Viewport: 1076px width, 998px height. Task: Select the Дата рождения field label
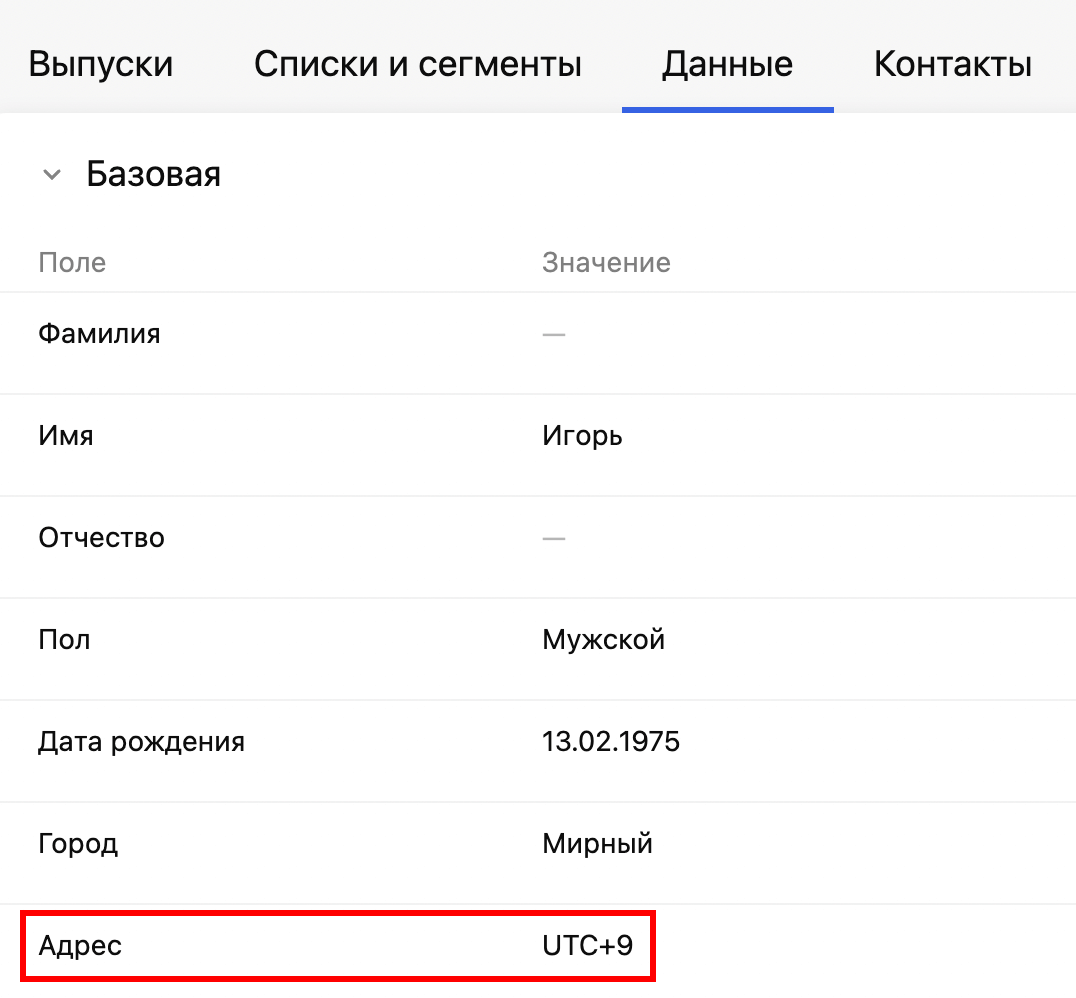point(141,742)
